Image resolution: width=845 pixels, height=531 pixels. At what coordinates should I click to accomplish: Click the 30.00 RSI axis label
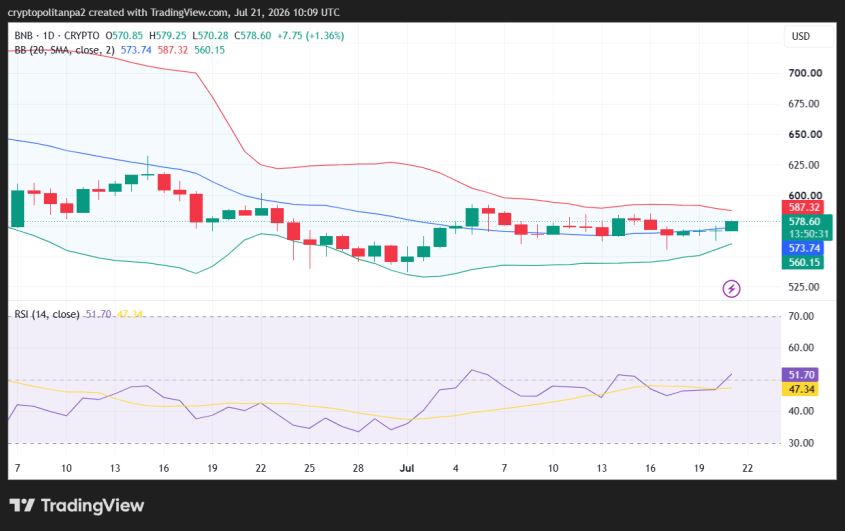point(801,443)
